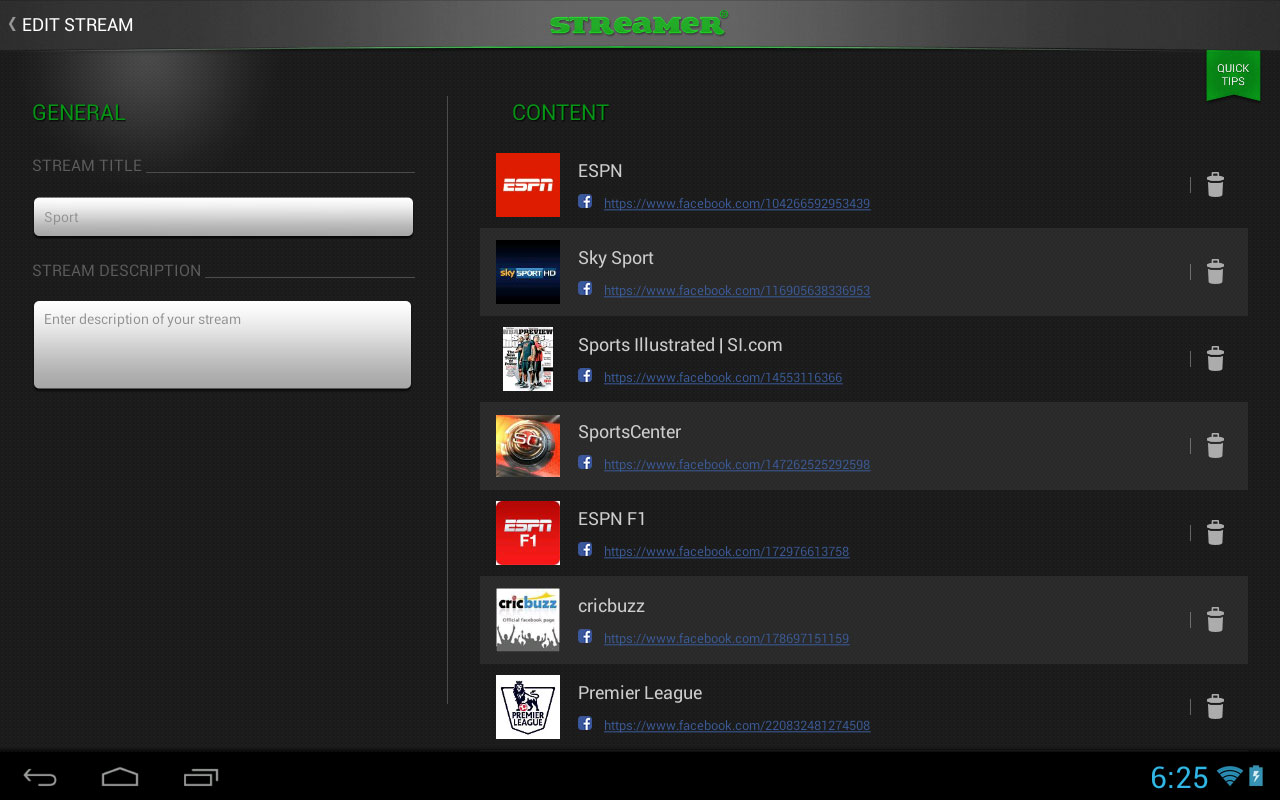Tap the Android back navigation button

pyautogui.click(x=40, y=777)
